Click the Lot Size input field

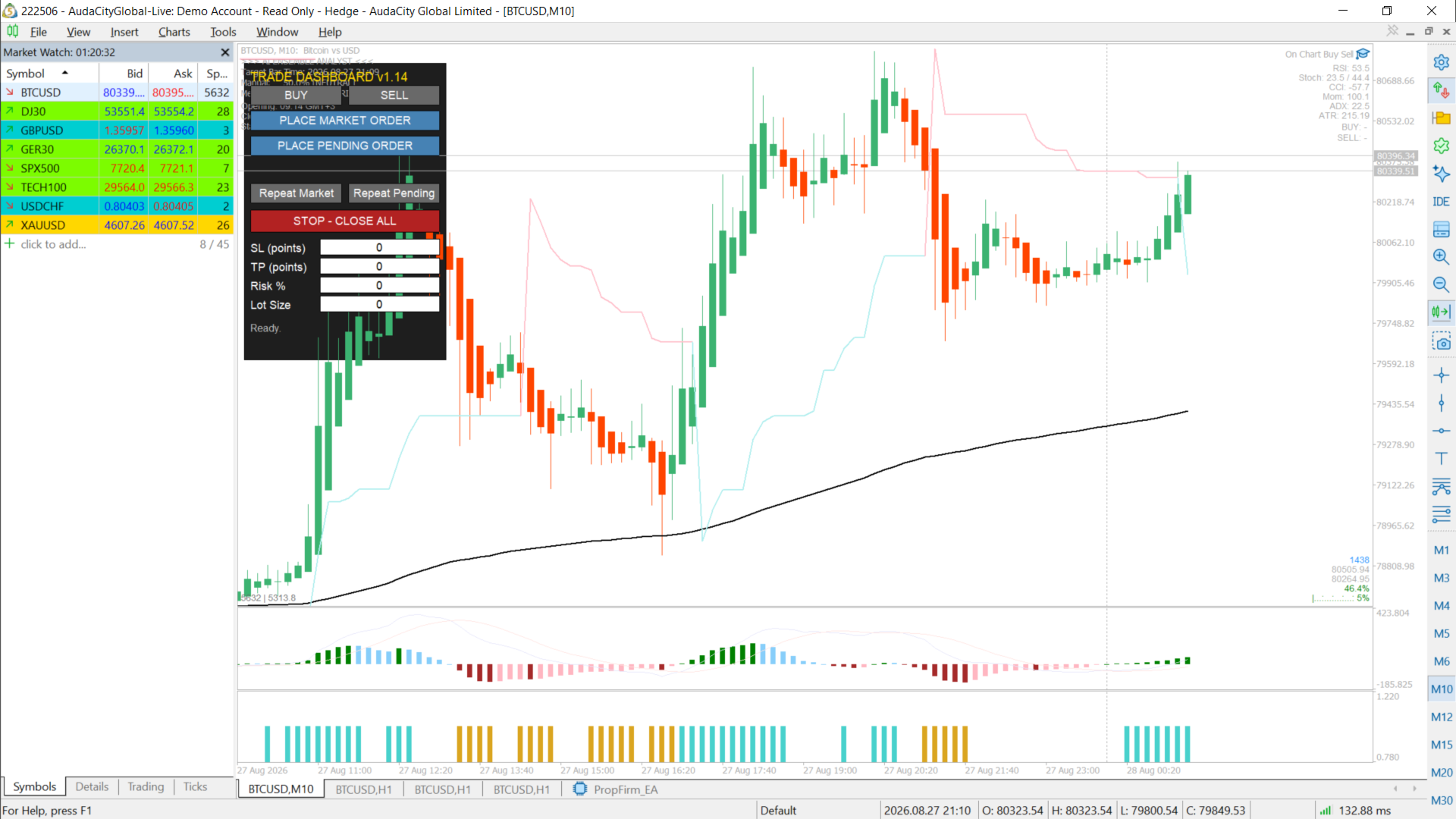[379, 304]
